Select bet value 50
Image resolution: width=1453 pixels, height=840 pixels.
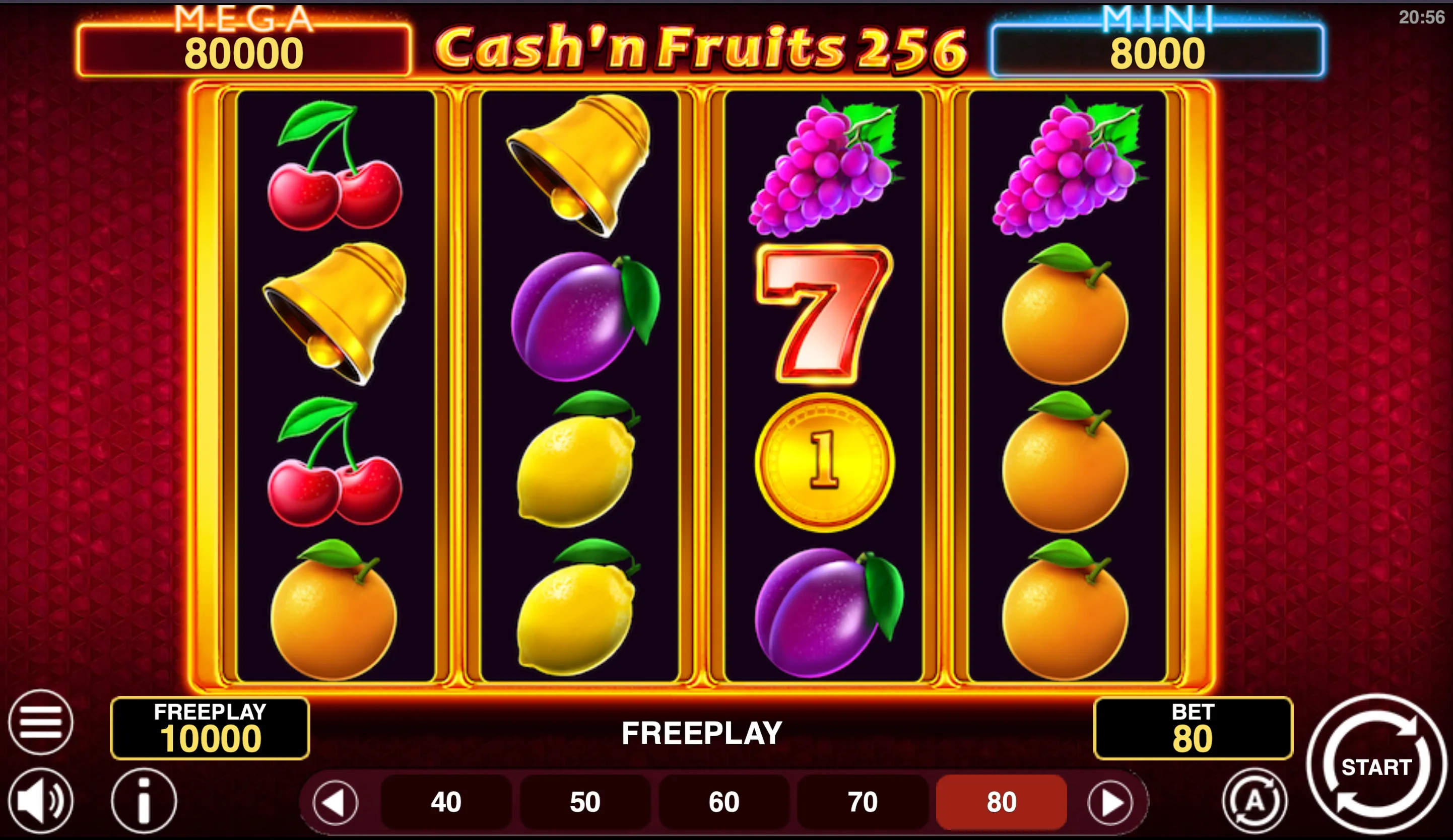pos(584,802)
